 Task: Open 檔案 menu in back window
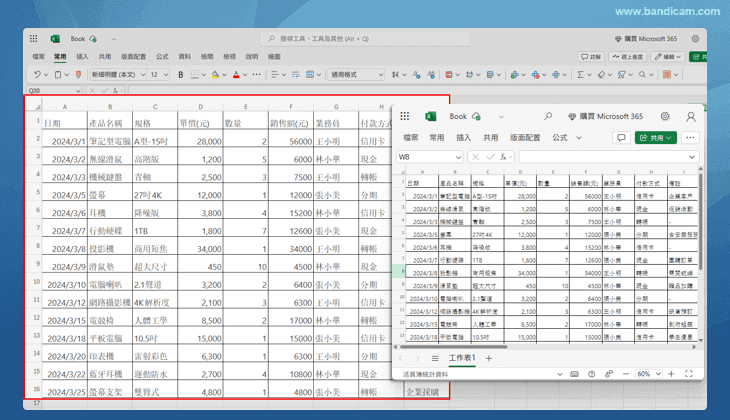(39, 57)
